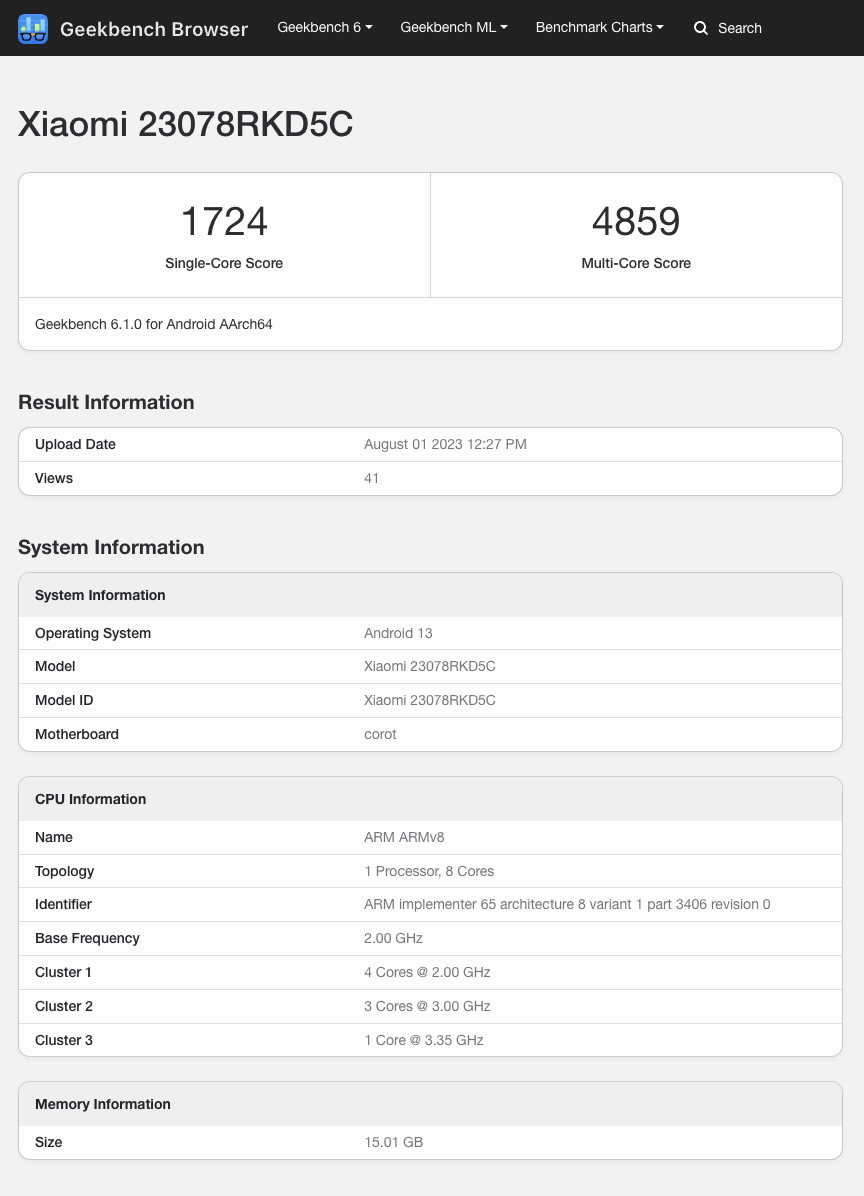Image resolution: width=864 pixels, height=1196 pixels.
Task: Select the Android 13 operating system value
Action: pyautogui.click(x=398, y=633)
